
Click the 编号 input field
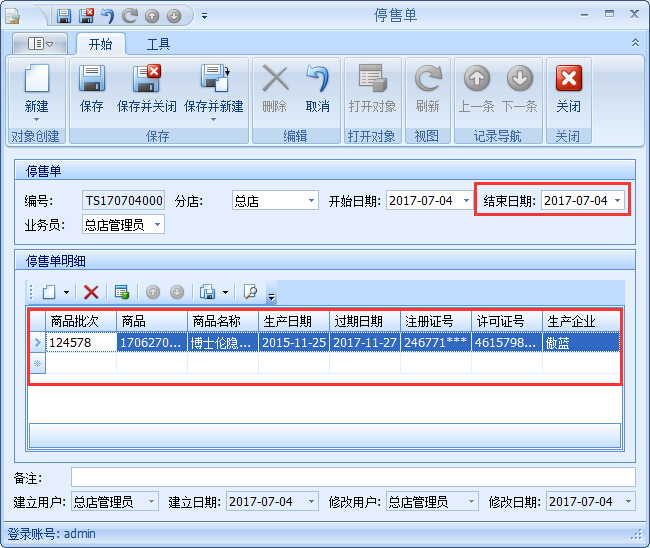pos(124,201)
